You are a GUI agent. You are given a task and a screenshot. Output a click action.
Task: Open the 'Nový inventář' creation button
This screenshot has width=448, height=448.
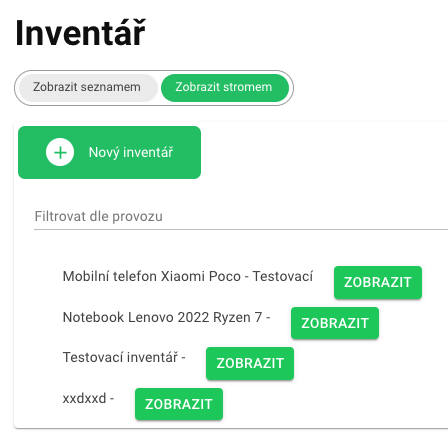(109, 152)
